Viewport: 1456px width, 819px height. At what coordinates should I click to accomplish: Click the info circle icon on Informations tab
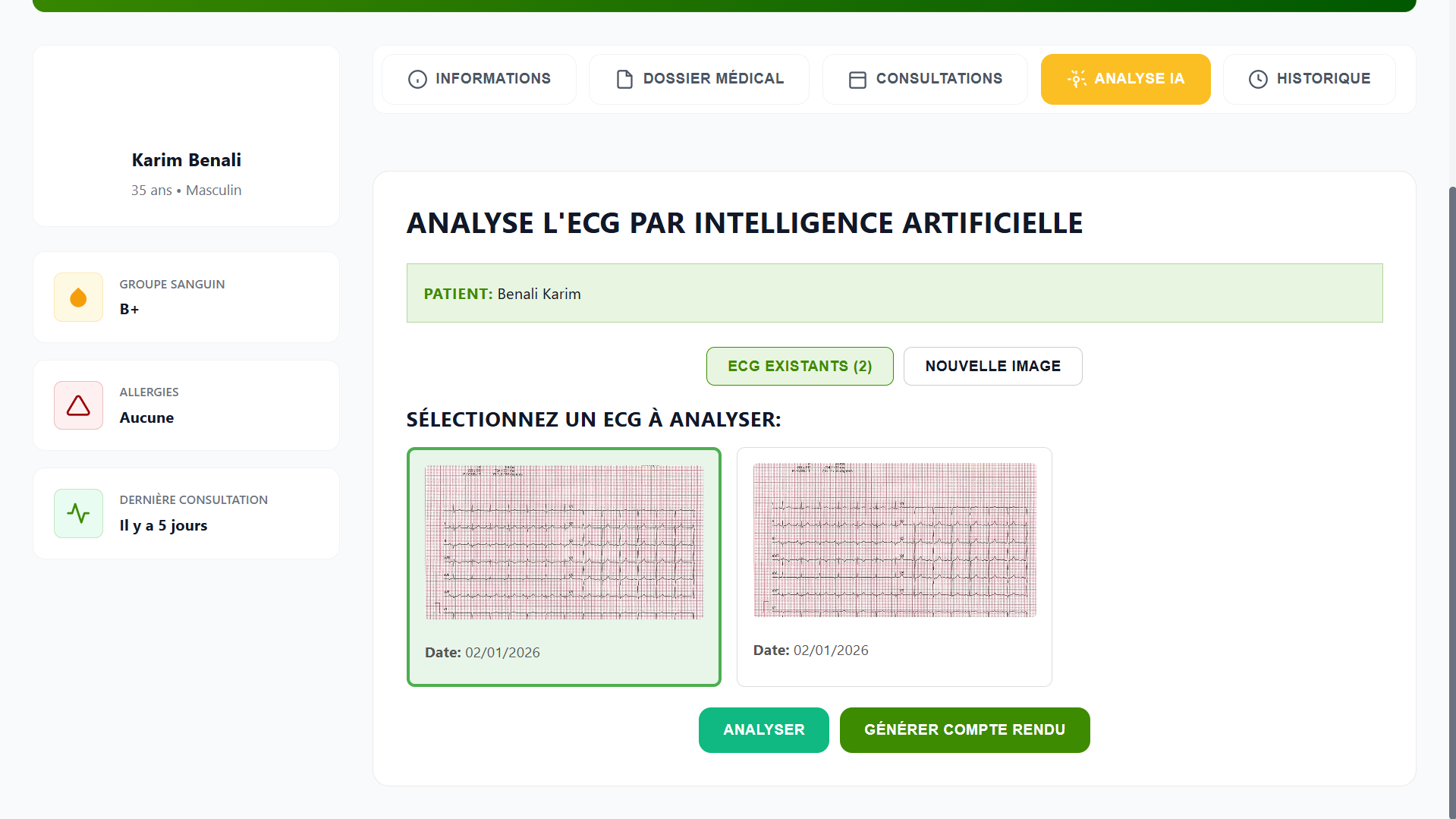(417, 79)
